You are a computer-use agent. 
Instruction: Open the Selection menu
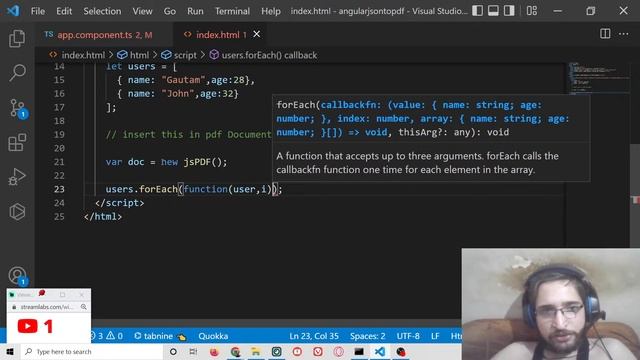102,11
